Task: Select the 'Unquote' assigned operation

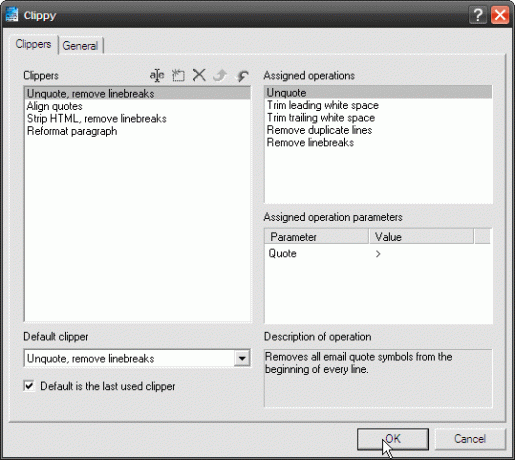Action: [x=378, y=92]
